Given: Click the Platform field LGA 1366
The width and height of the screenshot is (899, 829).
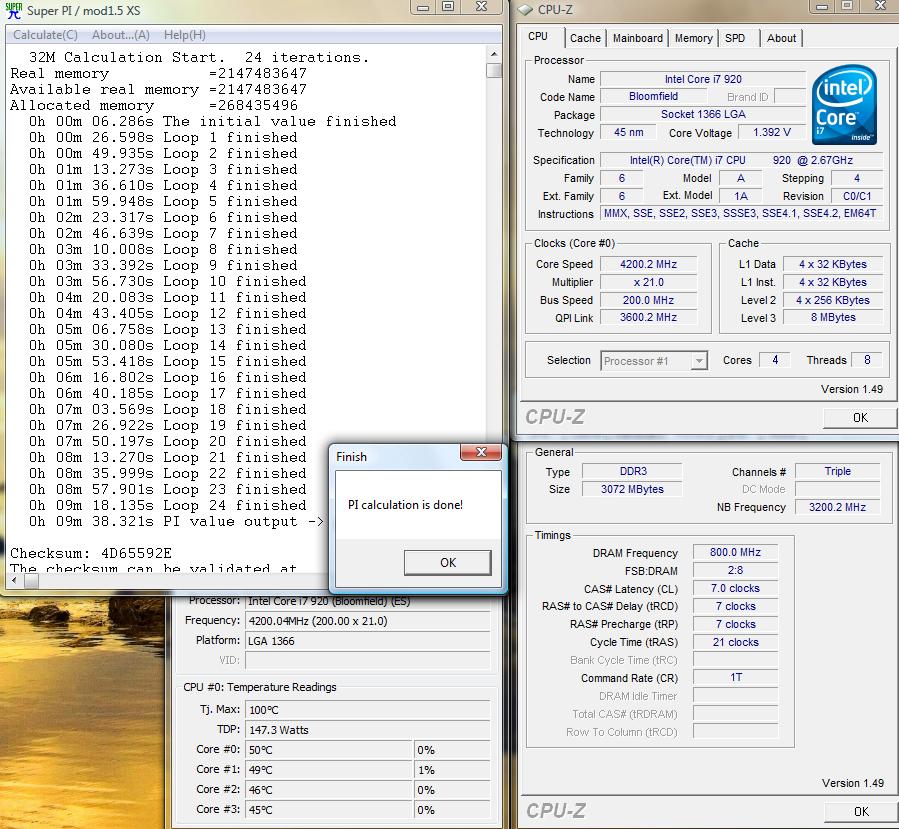Looking at the screenshot, I should click(368, 641).
